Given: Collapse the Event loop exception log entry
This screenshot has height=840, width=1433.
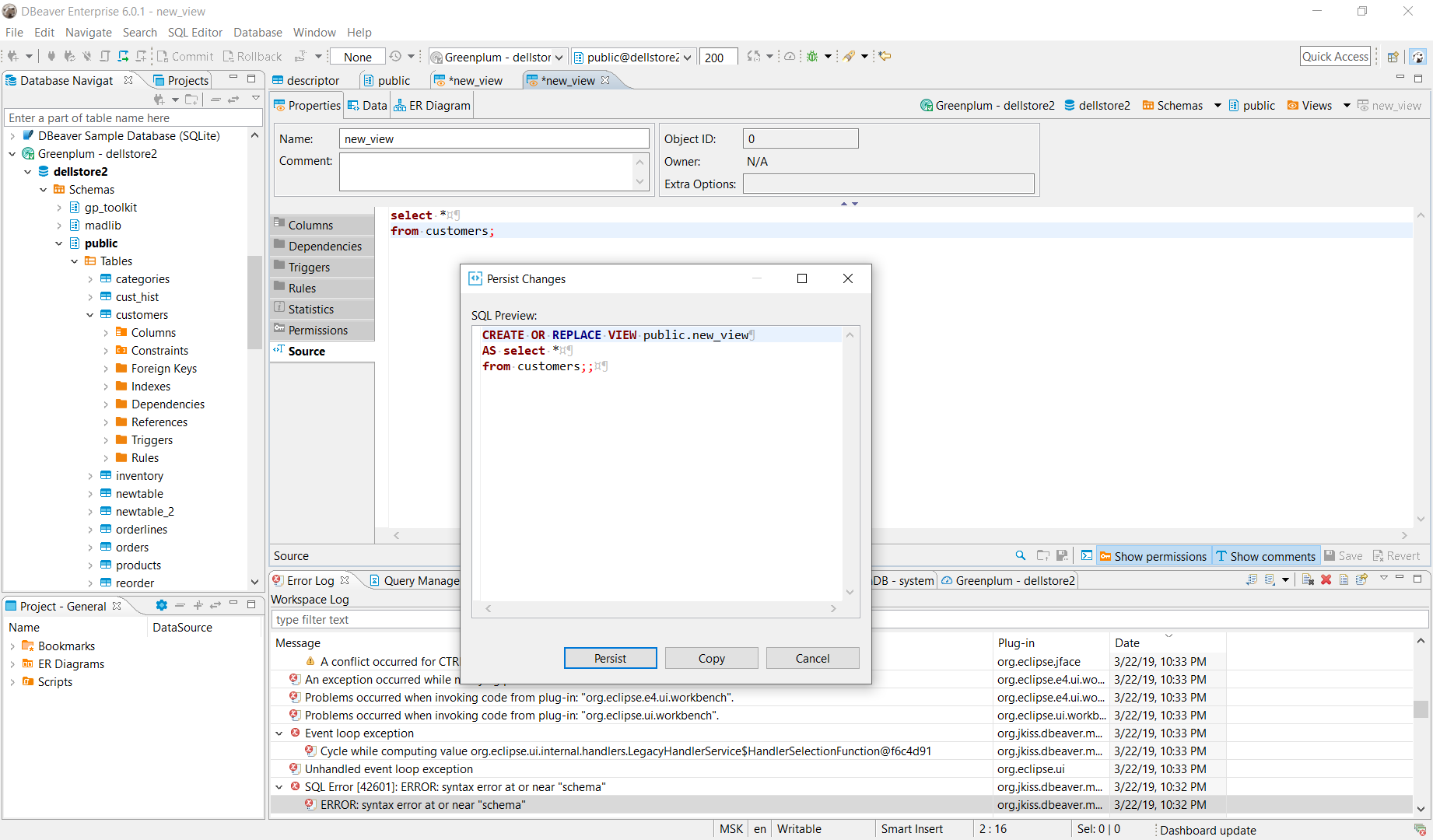Looking at the screenshot, I should point(279,733).
